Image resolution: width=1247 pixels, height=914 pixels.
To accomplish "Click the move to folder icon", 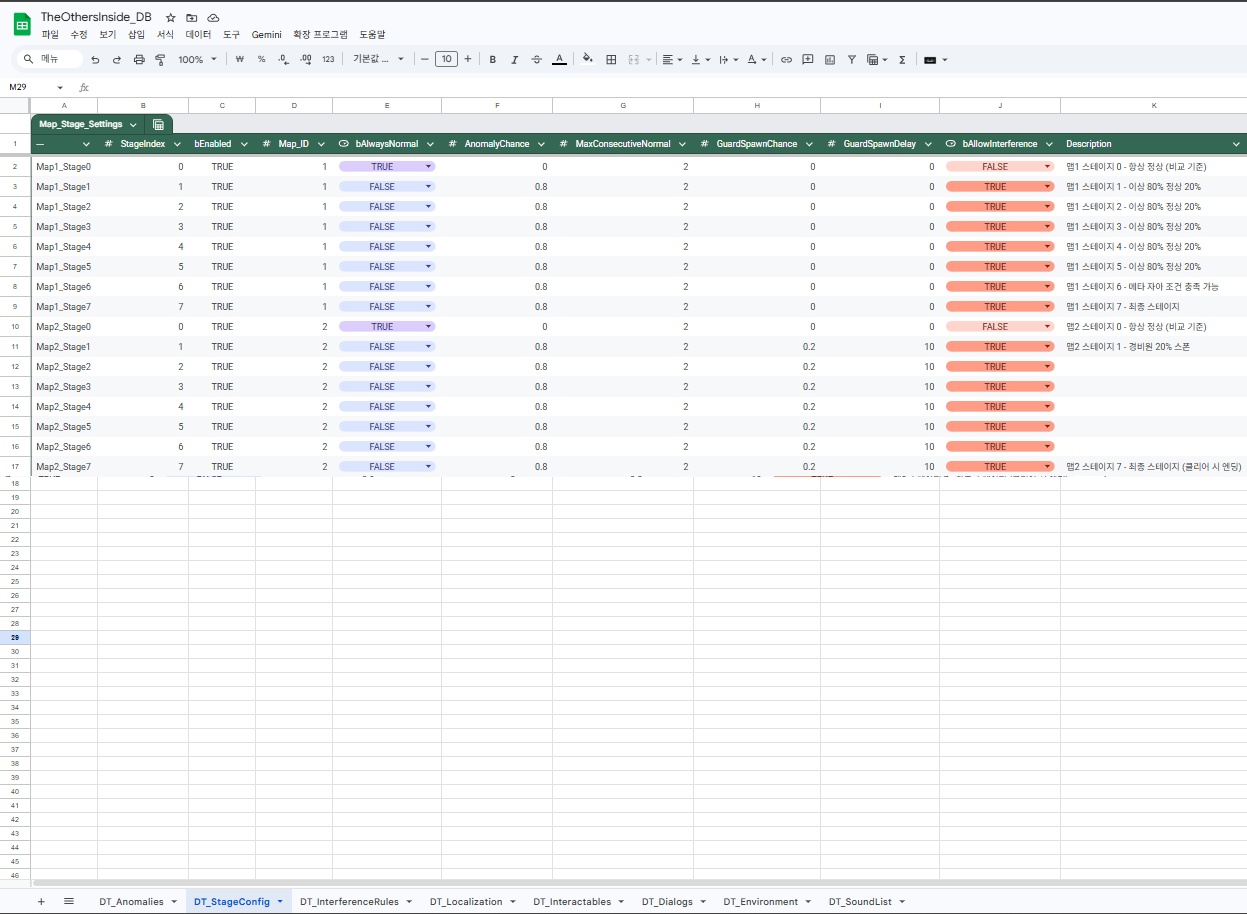I will click(192, 18).
